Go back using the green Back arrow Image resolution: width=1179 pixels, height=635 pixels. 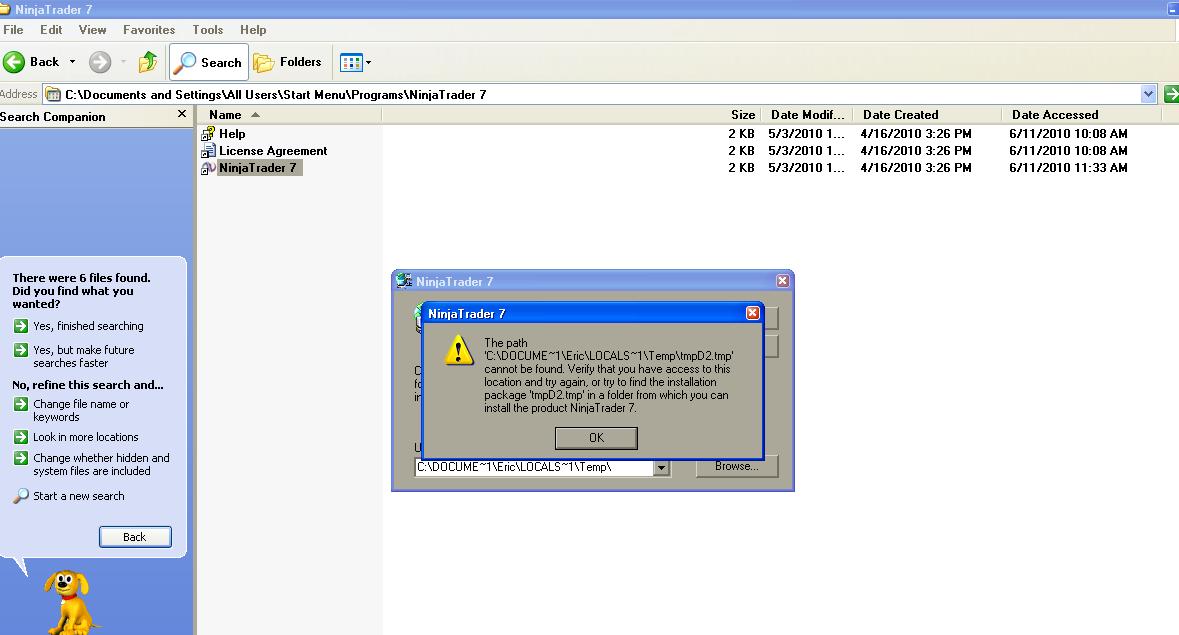point(30,62)
